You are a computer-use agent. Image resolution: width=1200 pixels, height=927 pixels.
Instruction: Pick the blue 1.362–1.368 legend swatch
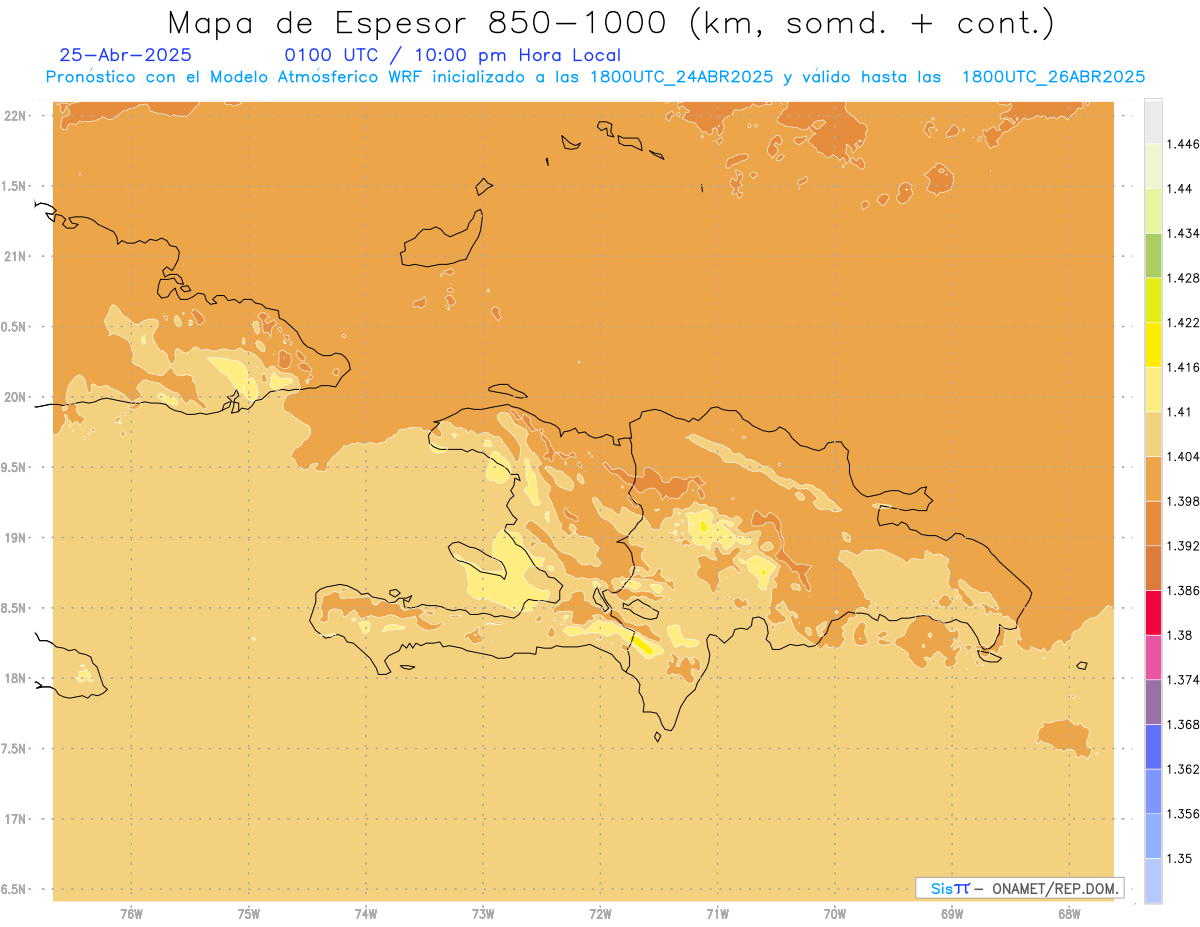click(x=1153, y=747)
